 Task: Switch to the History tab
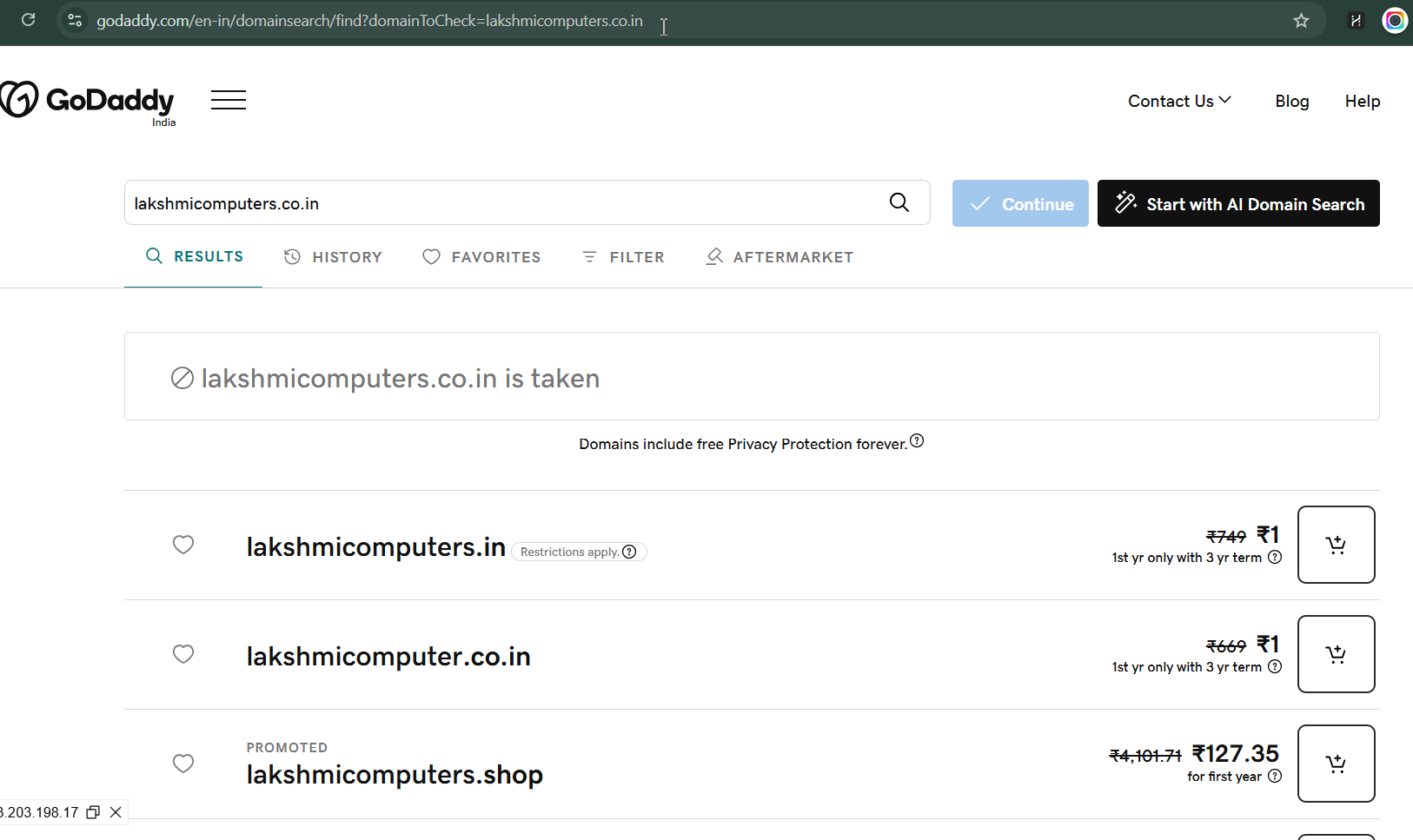pos(334,257)
